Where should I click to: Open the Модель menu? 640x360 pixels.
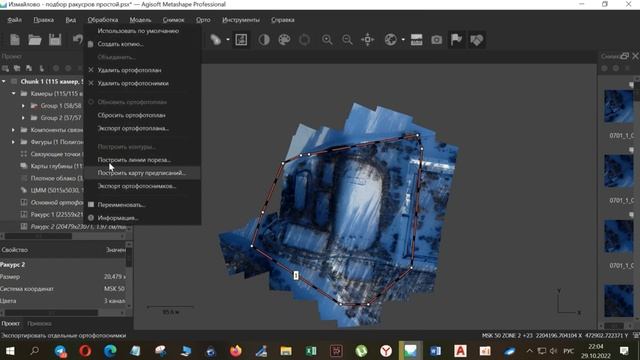140,20
